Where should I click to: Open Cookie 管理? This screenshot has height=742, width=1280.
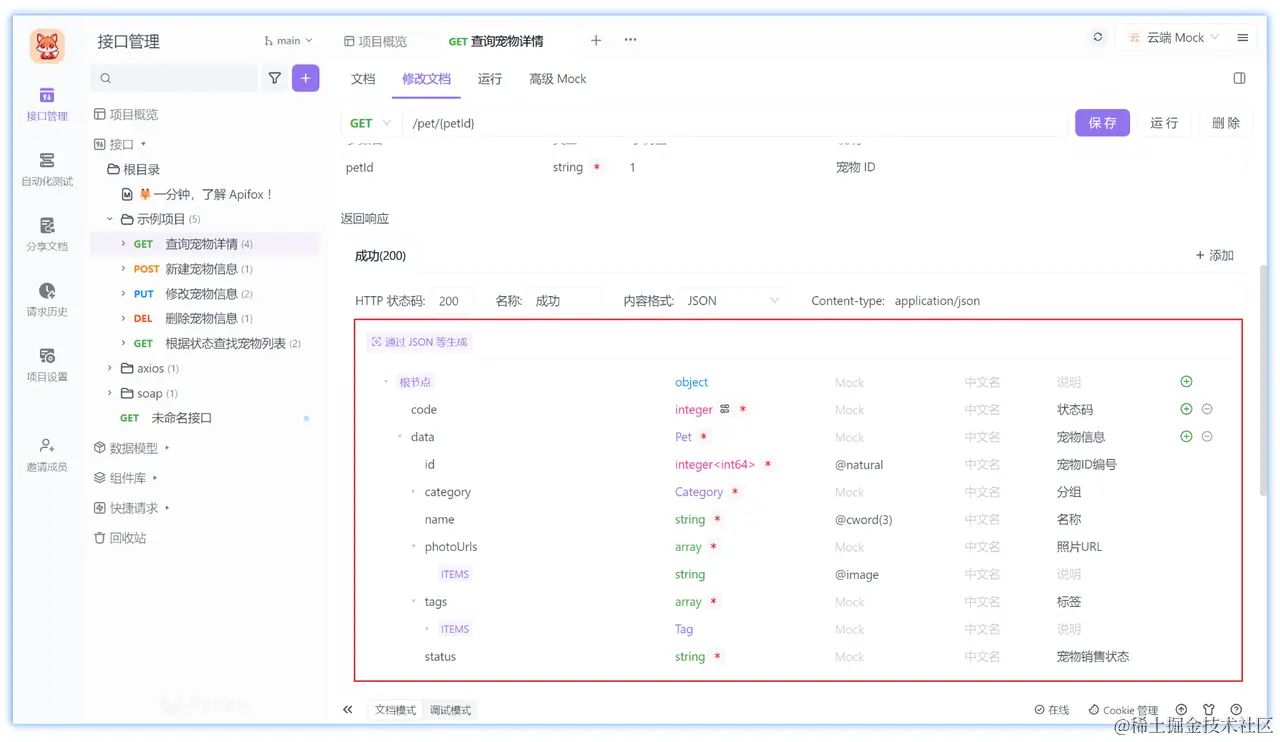[1123, 710]
